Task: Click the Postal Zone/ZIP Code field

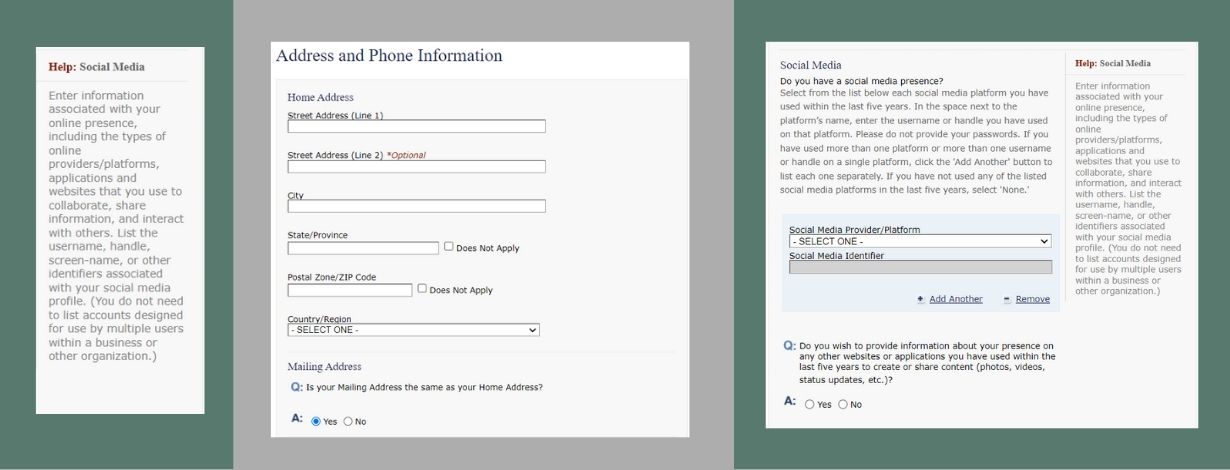Action: point(349,290)
